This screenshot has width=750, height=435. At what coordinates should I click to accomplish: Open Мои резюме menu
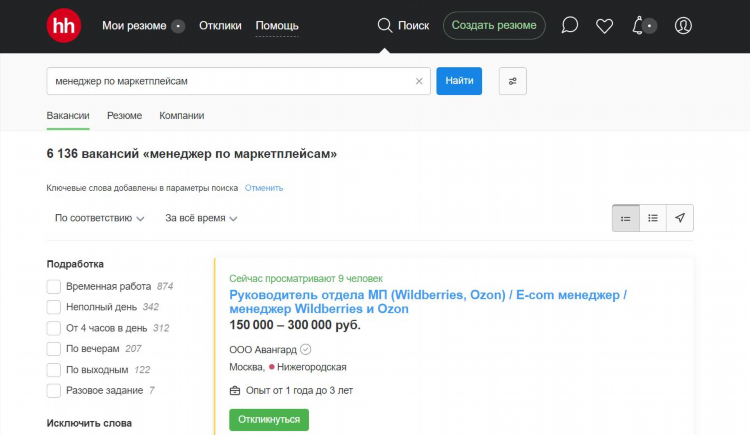[134, 26]
